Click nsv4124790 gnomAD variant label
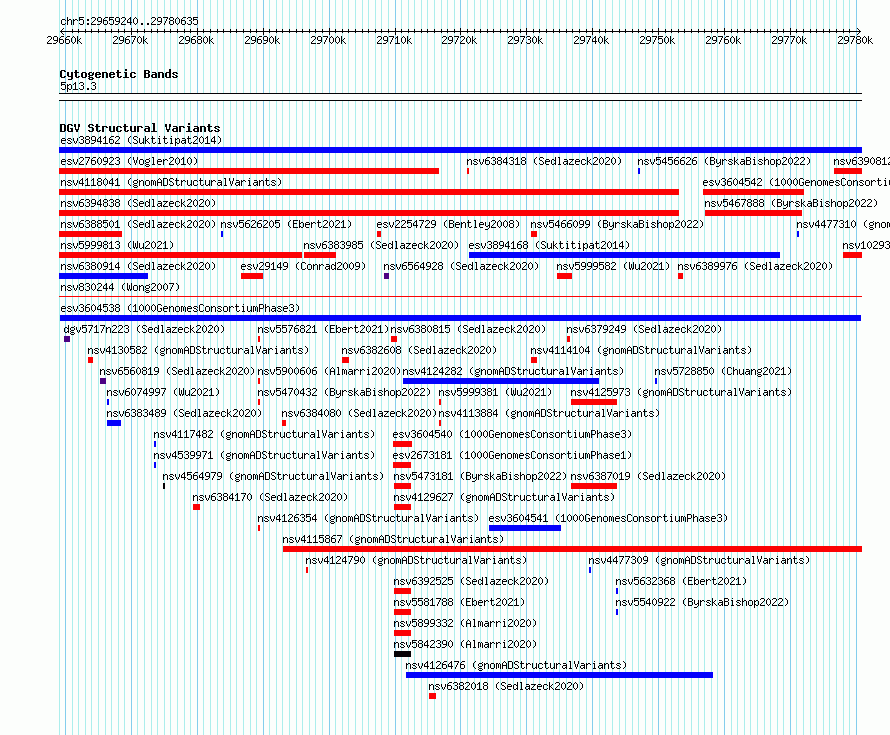The height and width of the screenshot is (735, 890). point(416,560)
